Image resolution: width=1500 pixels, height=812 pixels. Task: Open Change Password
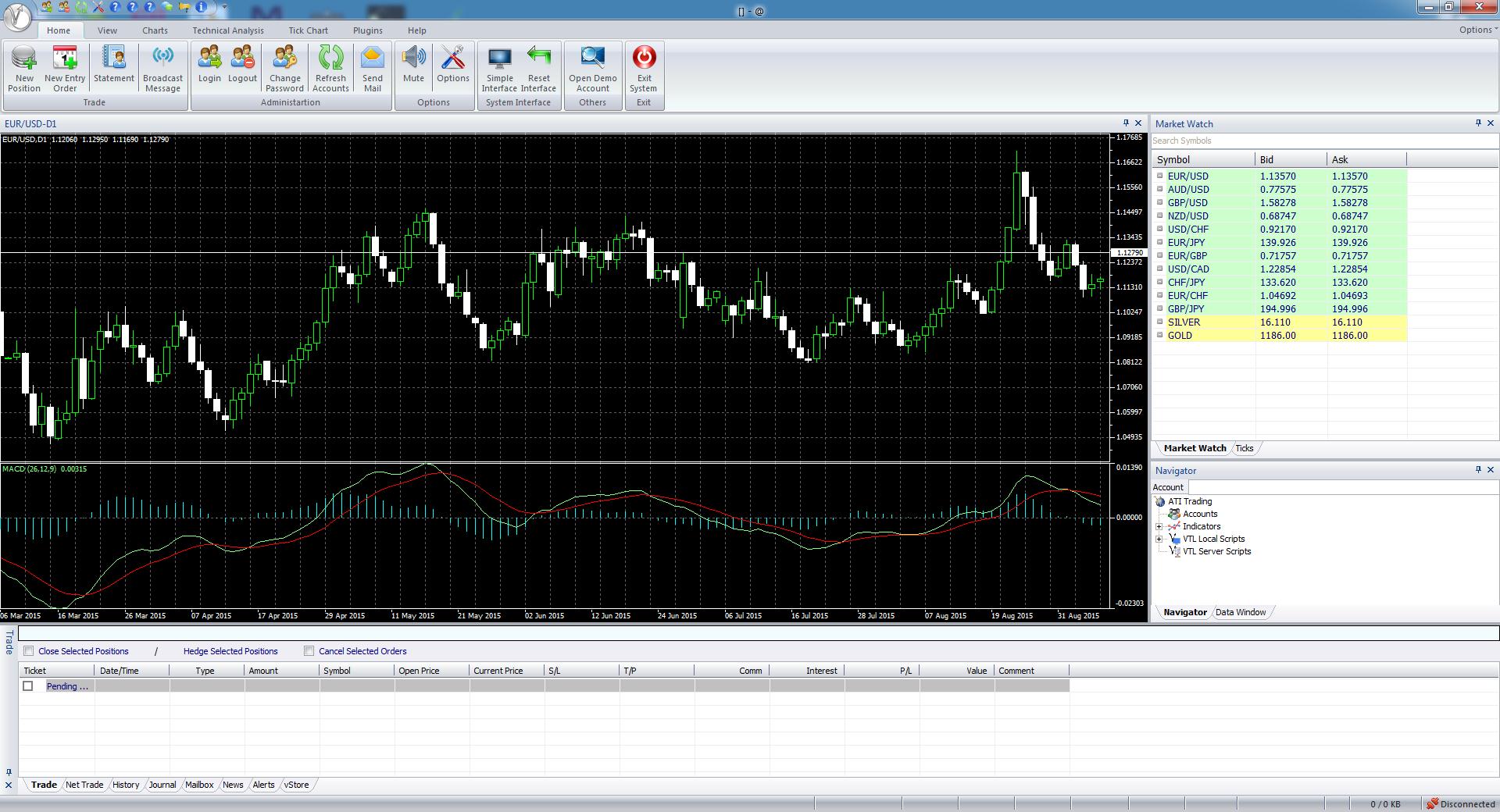click(x=285, y=69)
